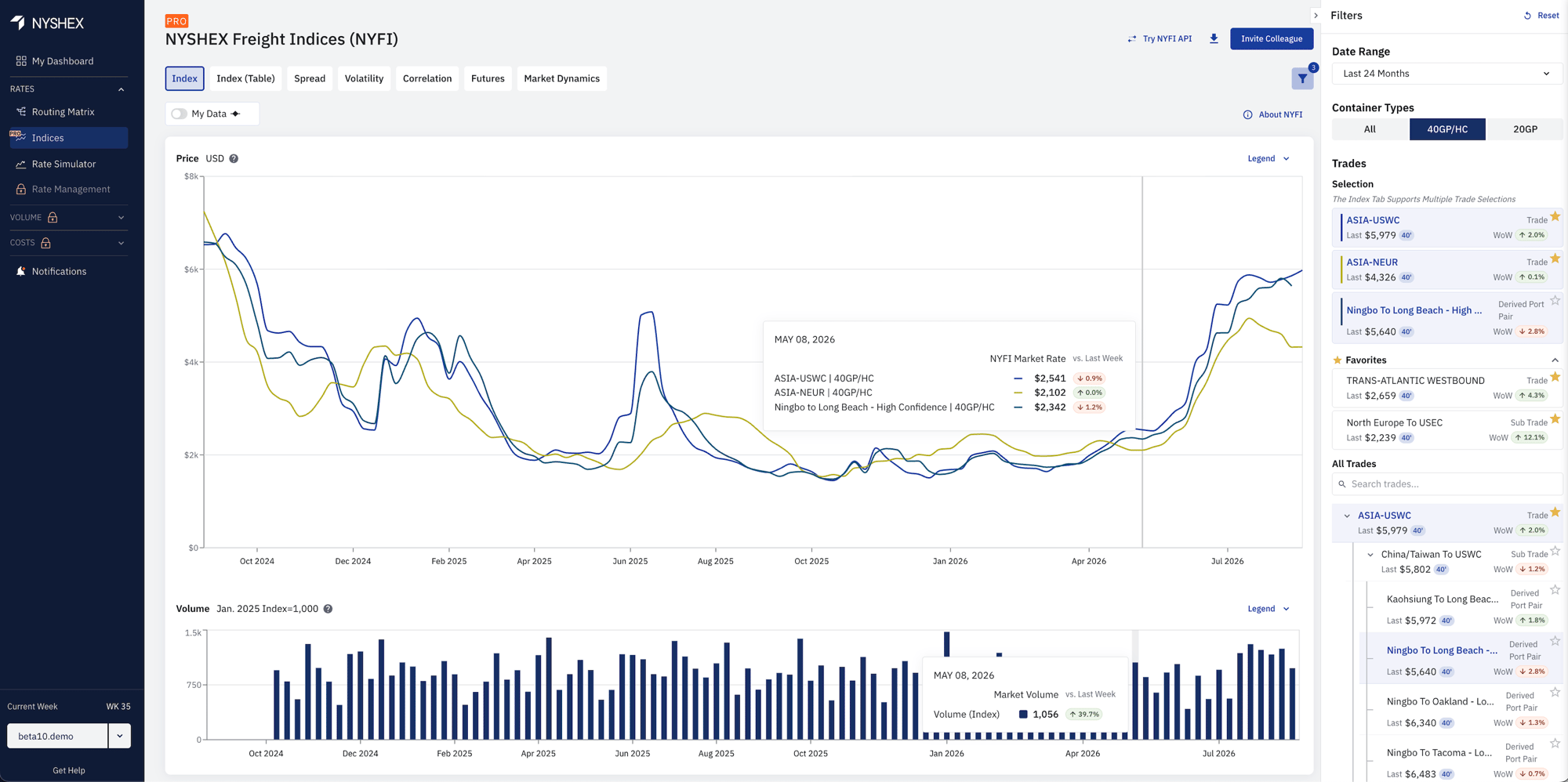
Task: Click the Invite Colleague button
Action: 1272,38
